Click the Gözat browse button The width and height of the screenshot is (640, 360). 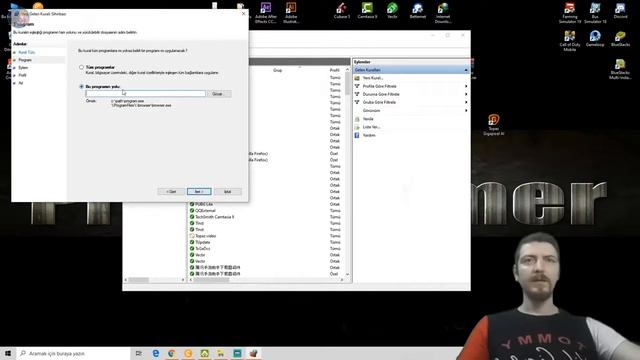tap(219, 94)
